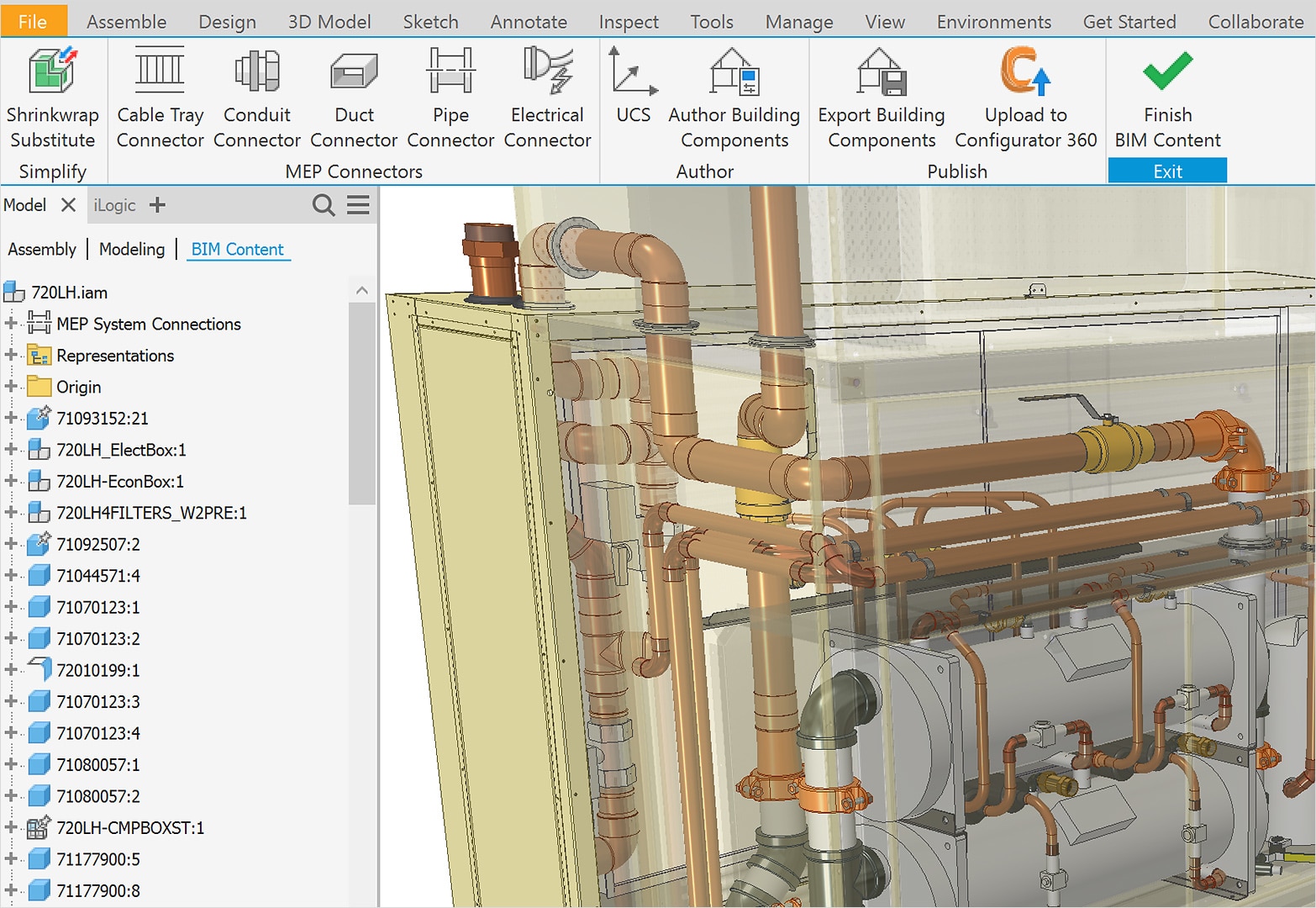Select the 71070123:4 tree row
Viewport: 1316px width, 908px height.
[98, 733]
